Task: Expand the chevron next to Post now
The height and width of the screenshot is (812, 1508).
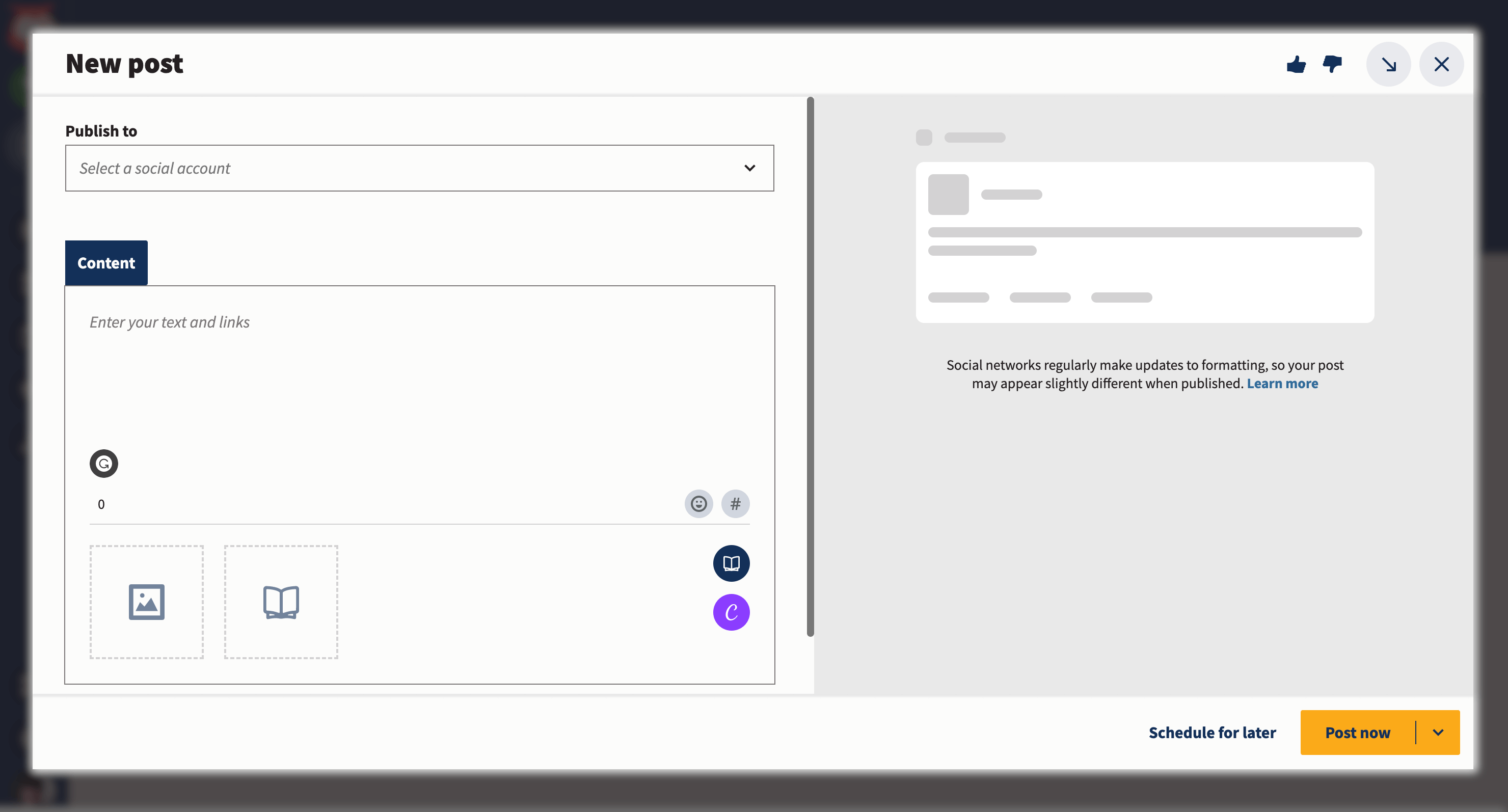Action: pos(1440,732)
